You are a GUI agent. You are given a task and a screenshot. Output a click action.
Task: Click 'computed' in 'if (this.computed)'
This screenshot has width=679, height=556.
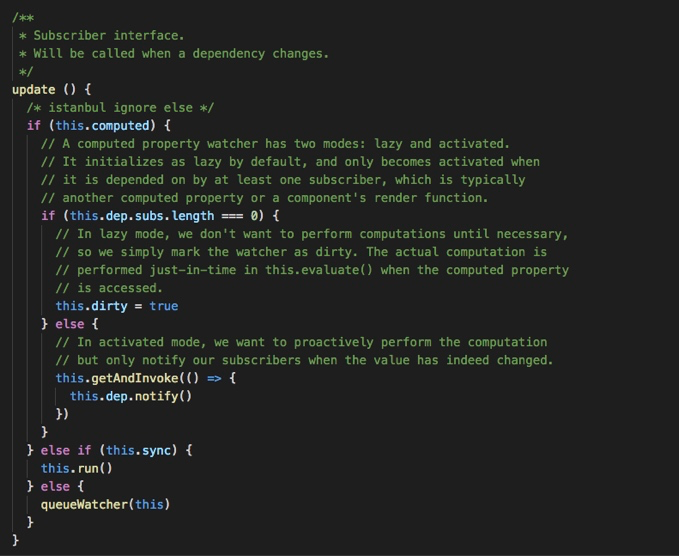pyautogui.click(x=120, y=126)
